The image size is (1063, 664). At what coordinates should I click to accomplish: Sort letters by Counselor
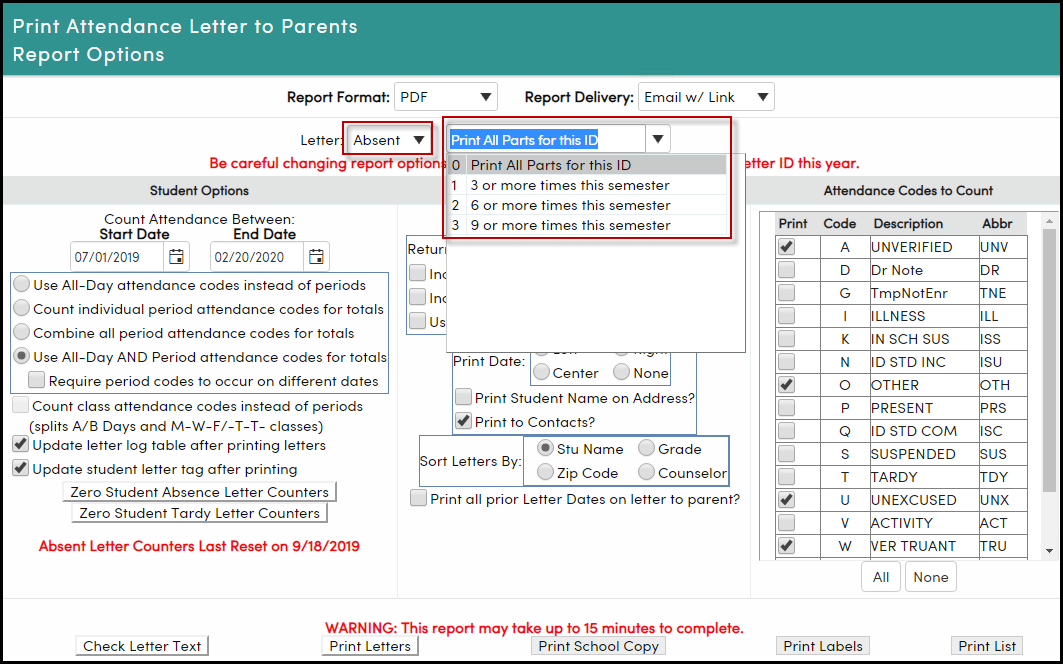click(646, 472)
